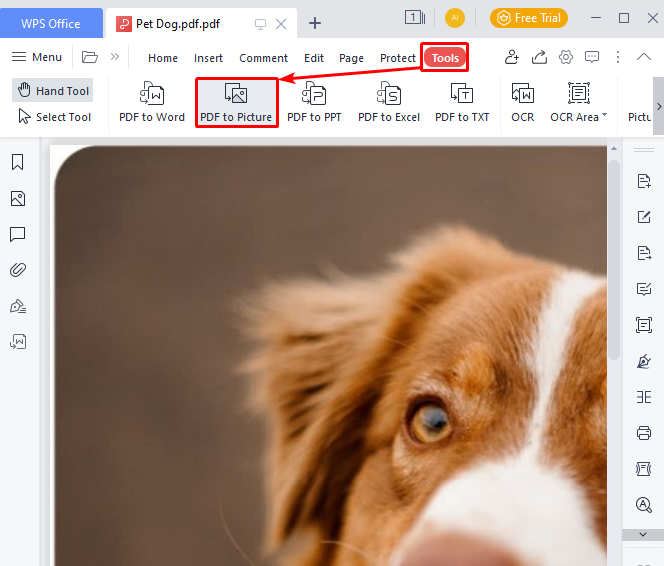Open the settings gear icon
The image size is (664, 566).
[566, 57]
